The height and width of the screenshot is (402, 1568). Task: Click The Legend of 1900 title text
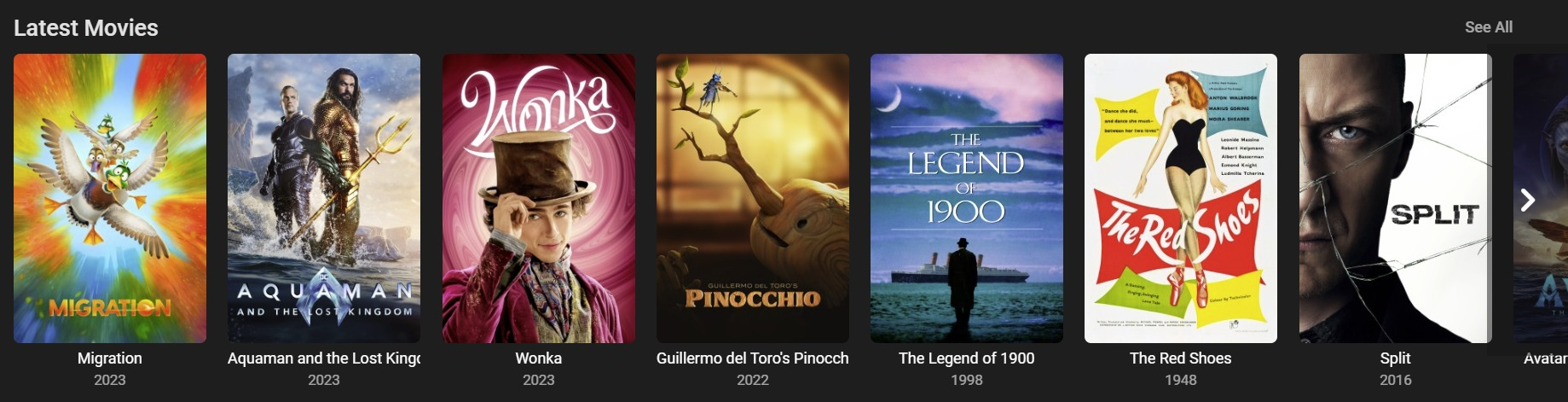pyautogui.click(x=967, y=358)
